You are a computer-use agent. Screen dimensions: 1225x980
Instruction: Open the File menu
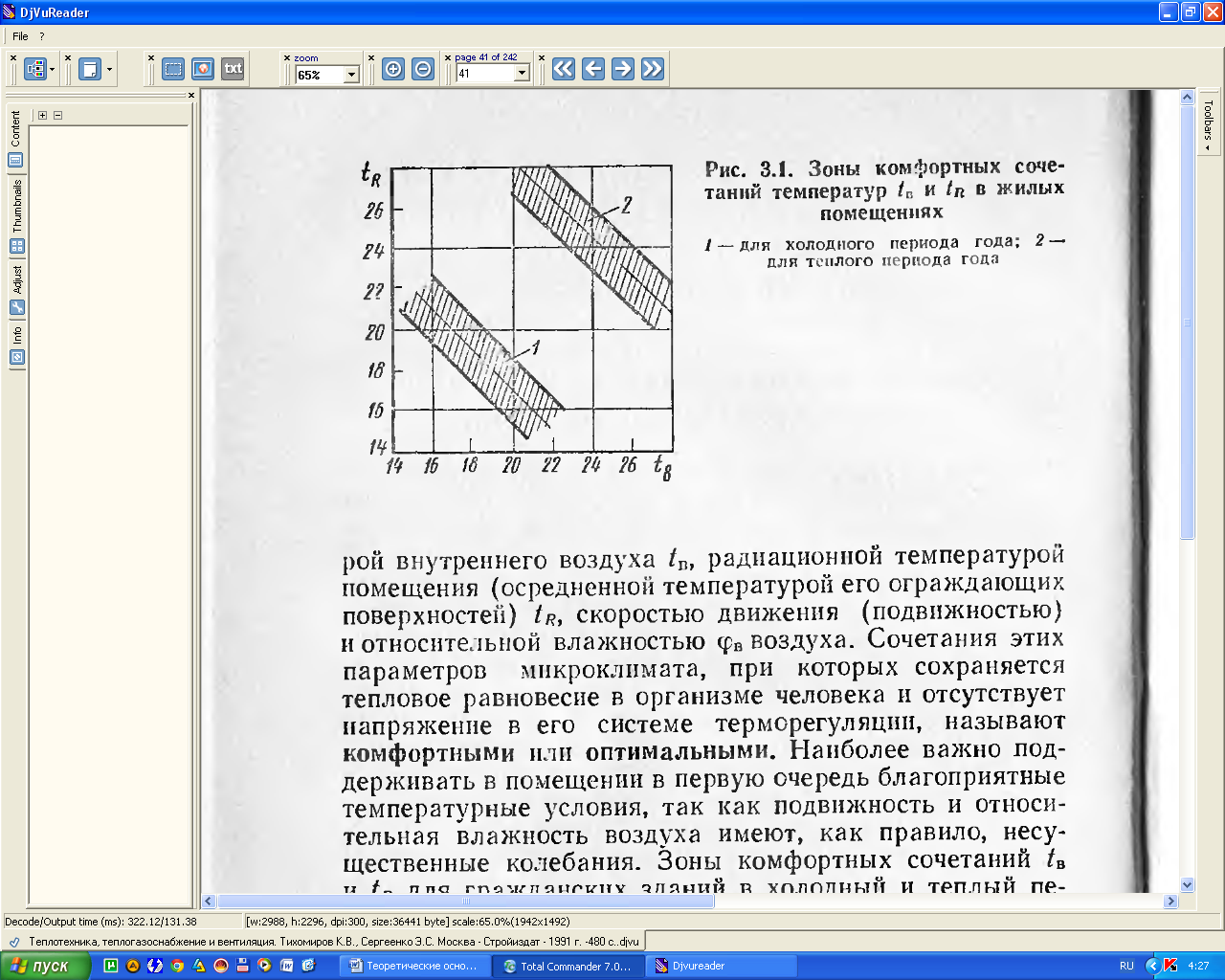pyautogui.click(x=20, y=36)
